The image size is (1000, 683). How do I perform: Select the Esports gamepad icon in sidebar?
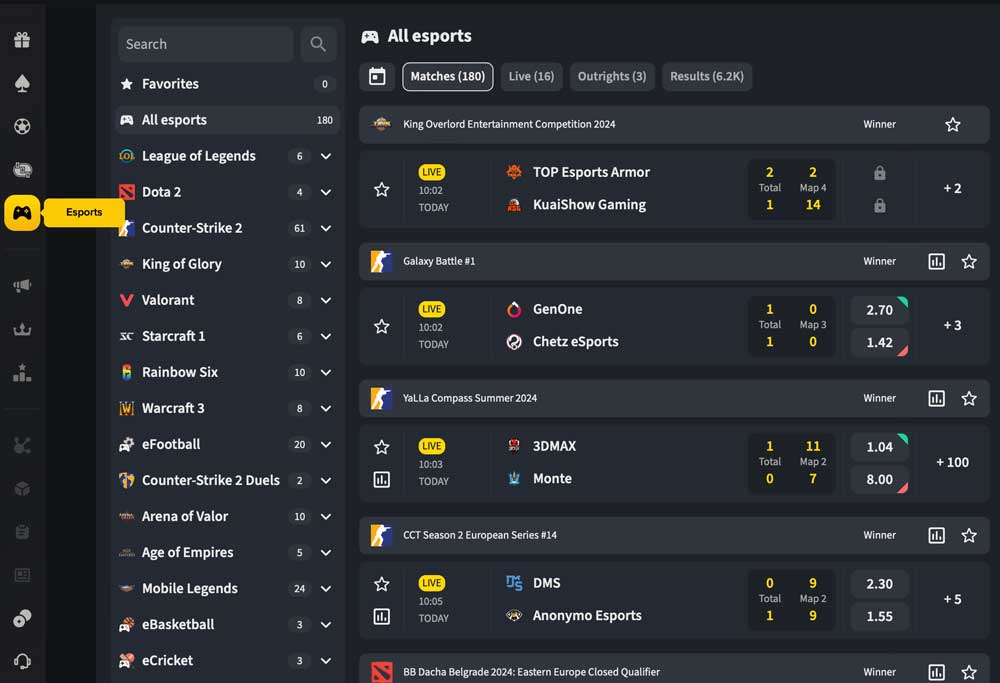[21, 213]
